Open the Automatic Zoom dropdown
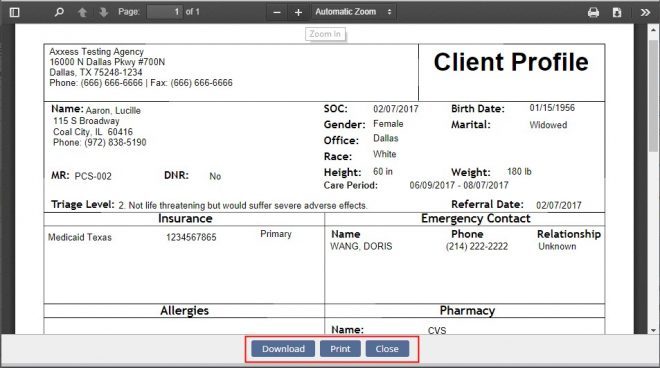This screenshot has width=660, height=368. tap(353, 12)
